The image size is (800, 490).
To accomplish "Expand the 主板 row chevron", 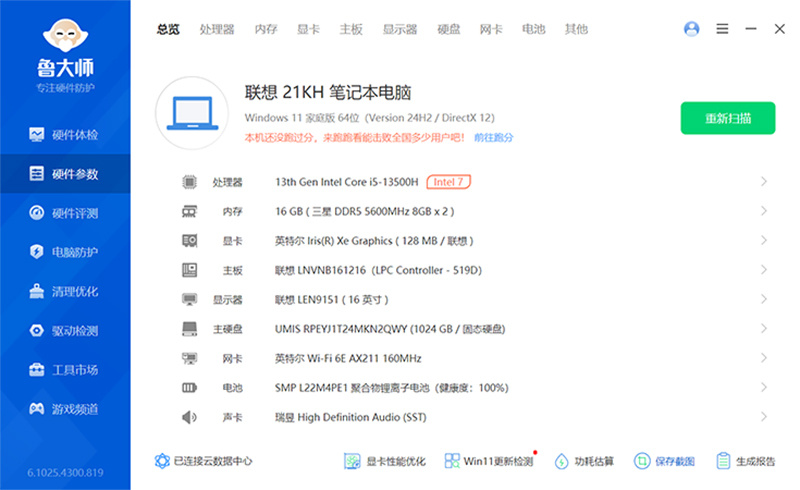I will tap(764, 270).
